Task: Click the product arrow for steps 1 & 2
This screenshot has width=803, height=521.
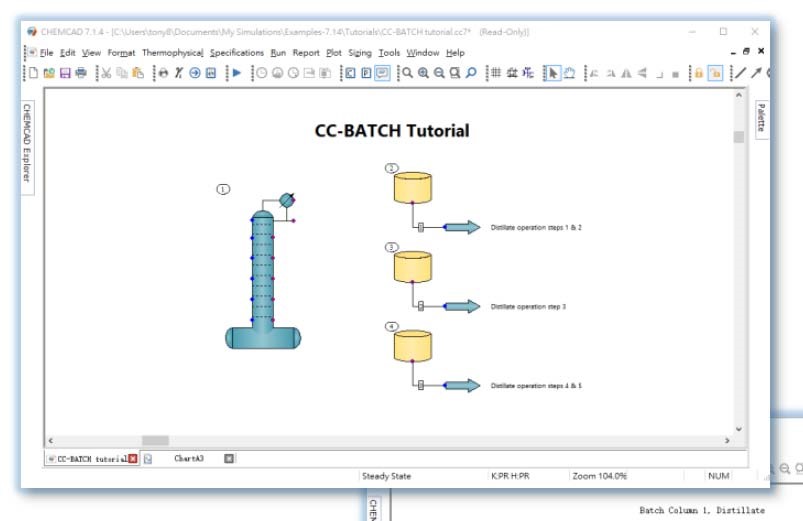Action: coord(462,227)
